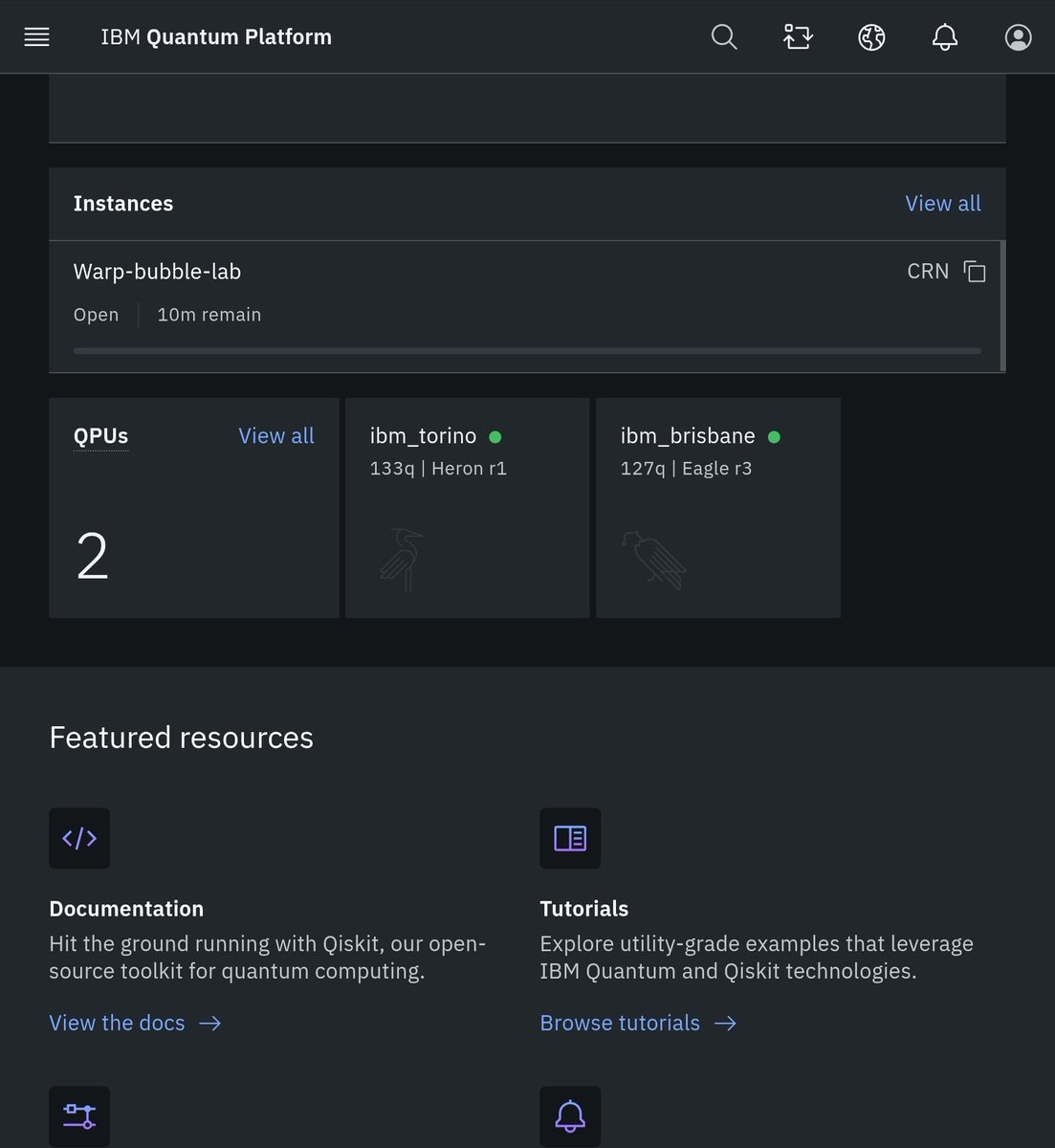Click the 133q Heron r1 text
The image size is (1055, 1148).
(x=438, y=469)
